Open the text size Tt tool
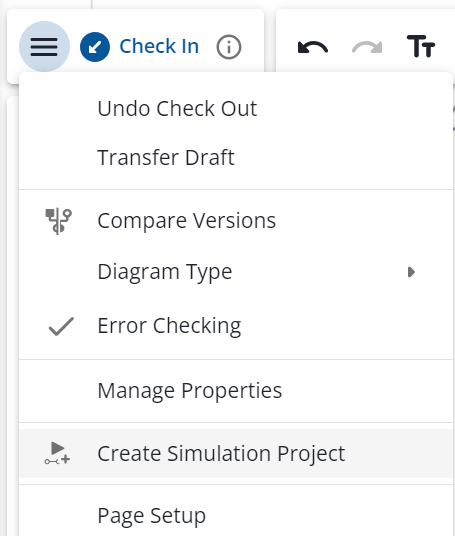This screenshot has width=455, height=536. pos(421,46)
